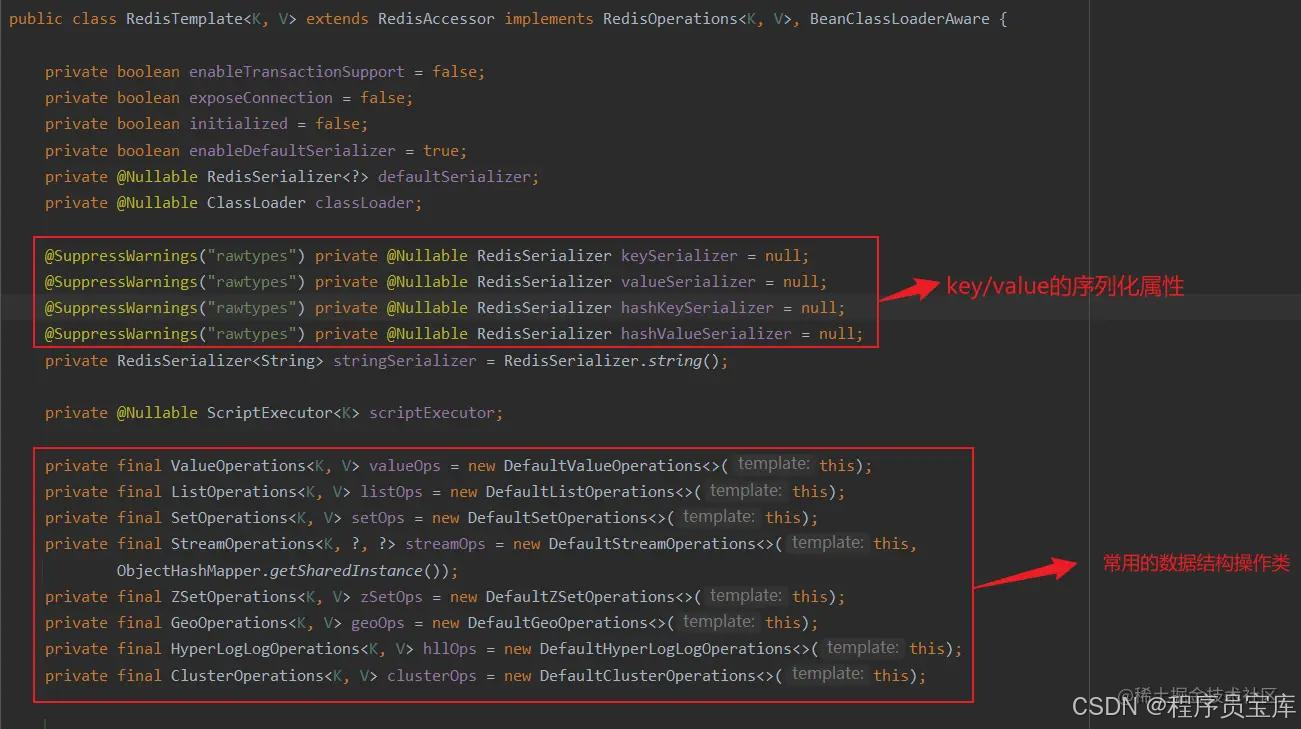Click the exposeConnection variable
The width and height of the screenshot is (1301, 729).
pos(260,97)
